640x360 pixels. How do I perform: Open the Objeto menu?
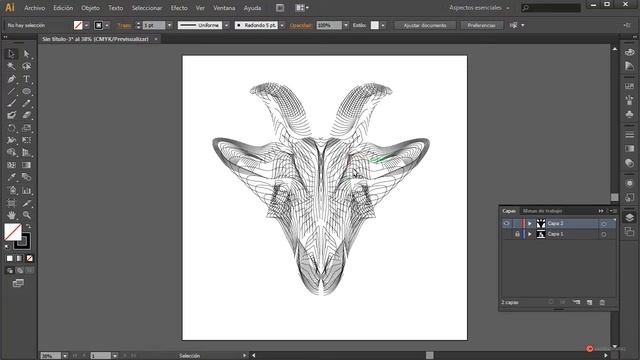(x=90, y=8)
